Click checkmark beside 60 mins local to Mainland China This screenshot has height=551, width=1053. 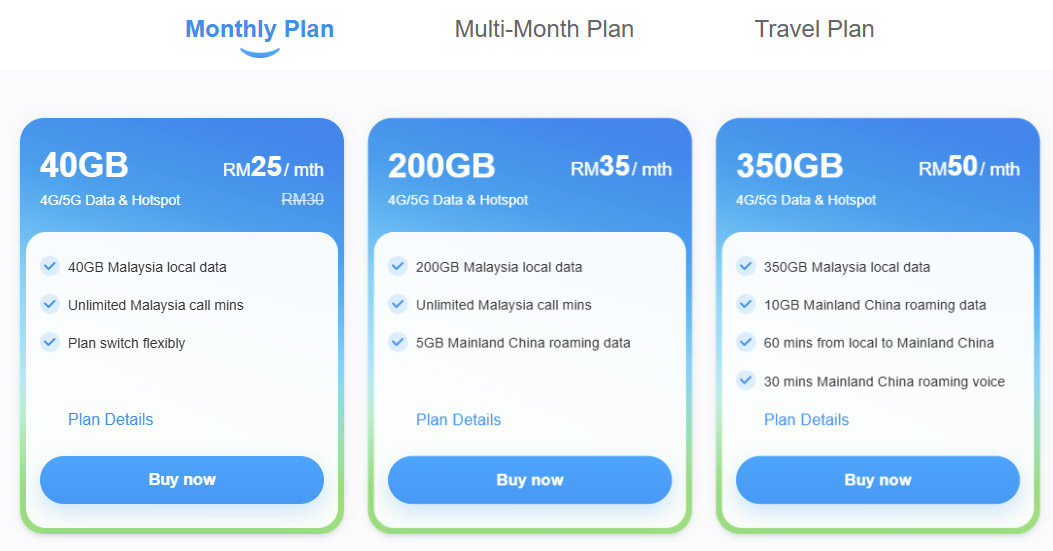point(745,342)
